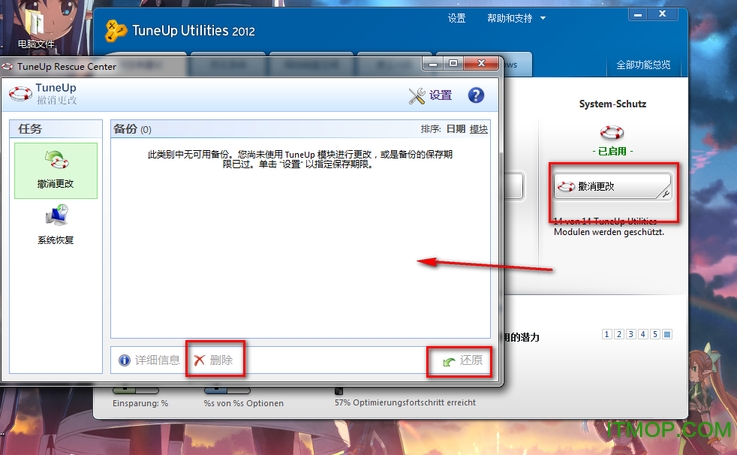Click the 任务 sidebar header

pyautogui.click(x=56, y=129)
